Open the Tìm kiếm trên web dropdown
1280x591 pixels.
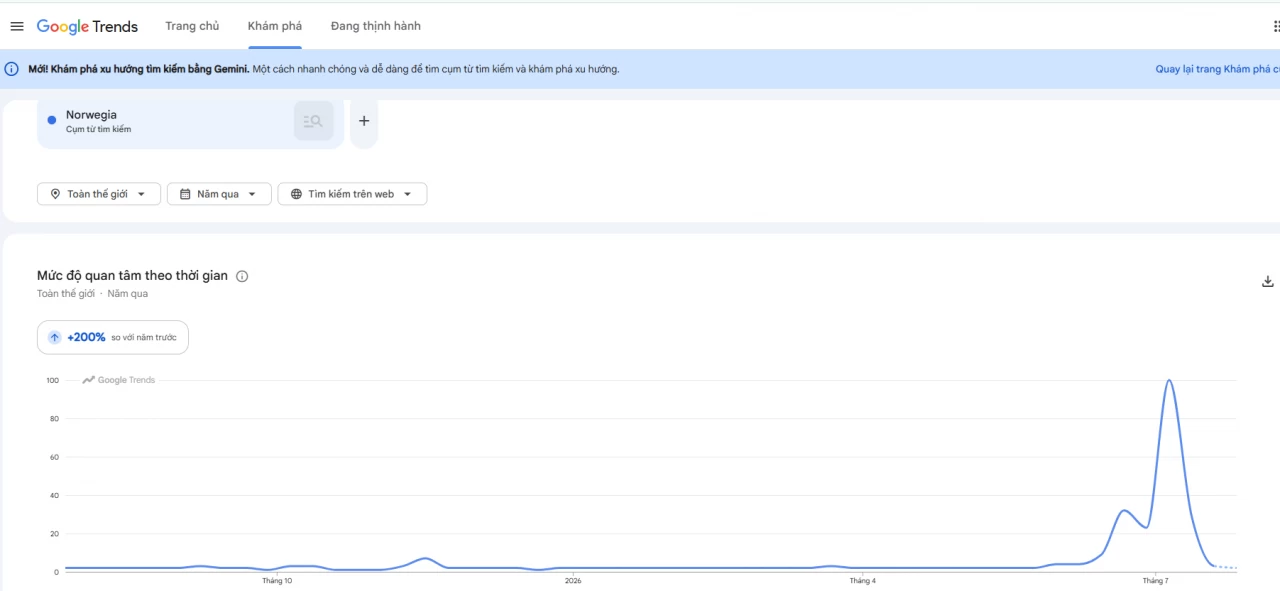352,194
